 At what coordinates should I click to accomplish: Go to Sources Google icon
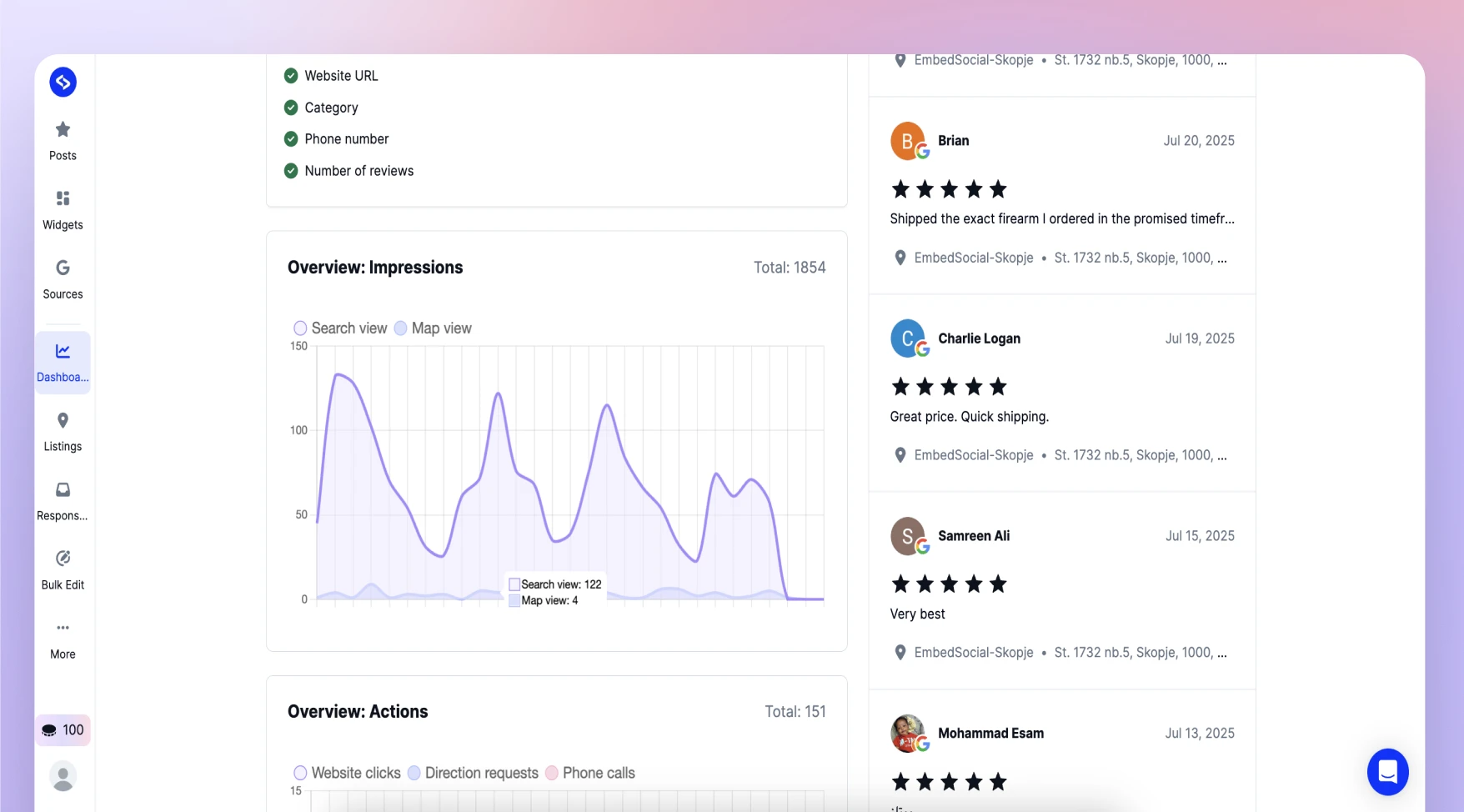[x=63, y=268]
